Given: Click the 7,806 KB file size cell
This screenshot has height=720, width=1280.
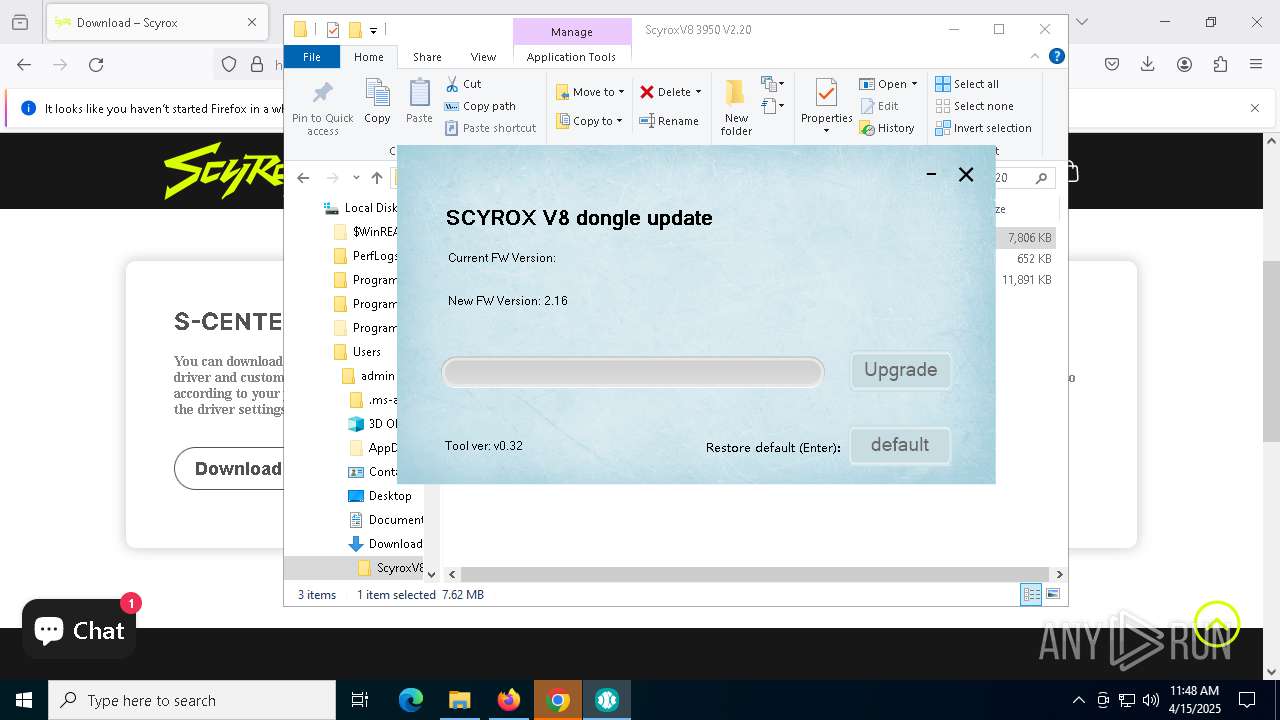Looking at the screenshot, I should pyautogui.click(x=1029, y=238).
